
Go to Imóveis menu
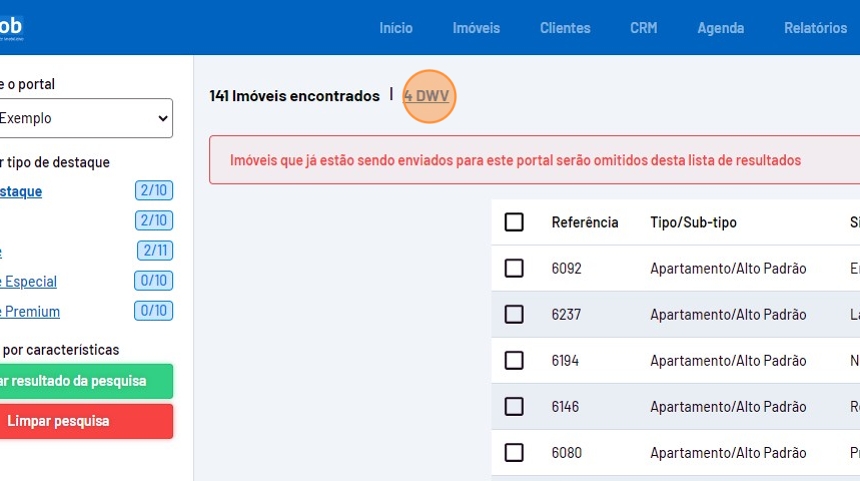[x=476, y=28]
